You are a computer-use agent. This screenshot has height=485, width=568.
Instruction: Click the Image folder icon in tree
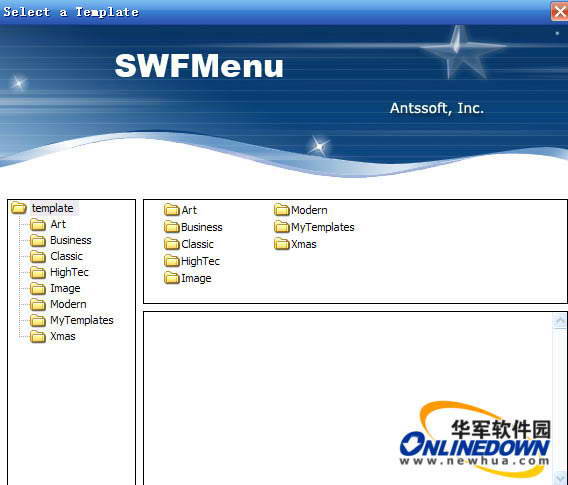click(38, 288)
